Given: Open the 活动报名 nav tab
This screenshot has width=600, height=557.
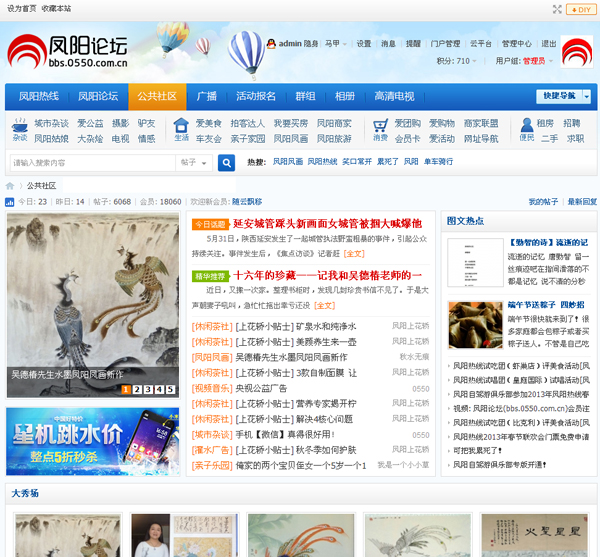Looking at the screenshot, I should click(256, 96).
